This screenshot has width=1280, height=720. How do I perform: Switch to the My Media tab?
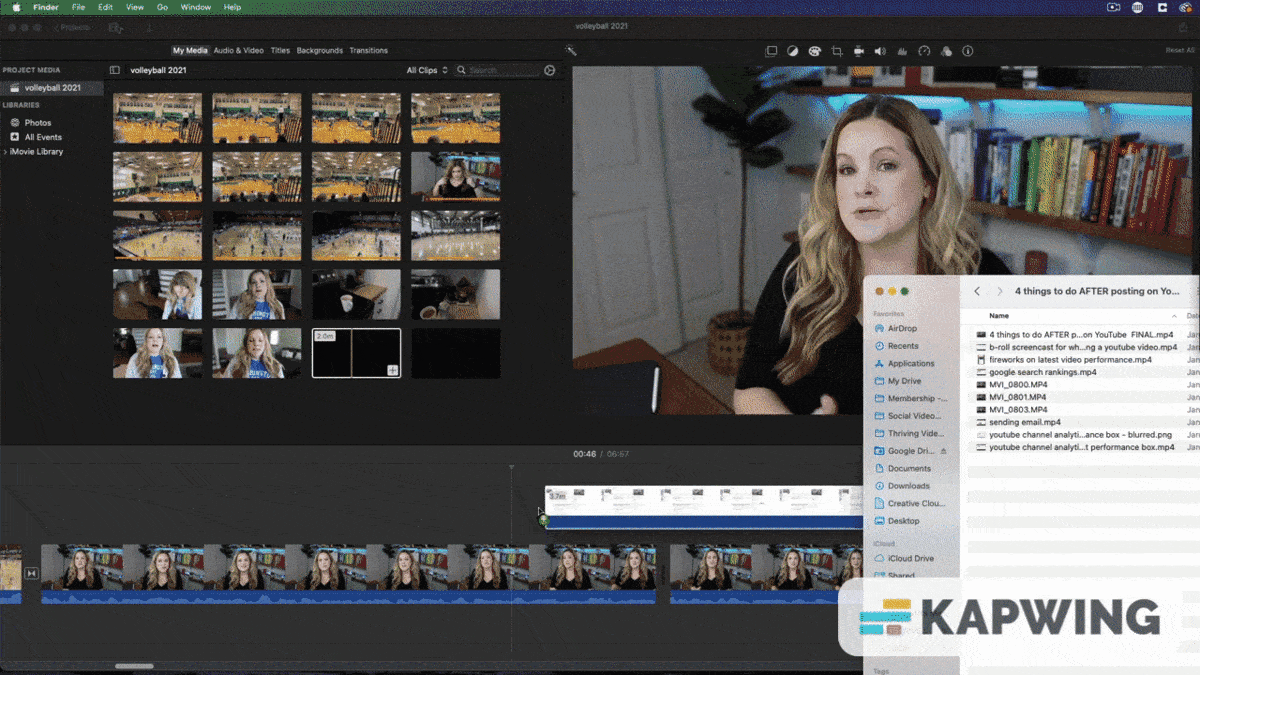coord(190,50)
